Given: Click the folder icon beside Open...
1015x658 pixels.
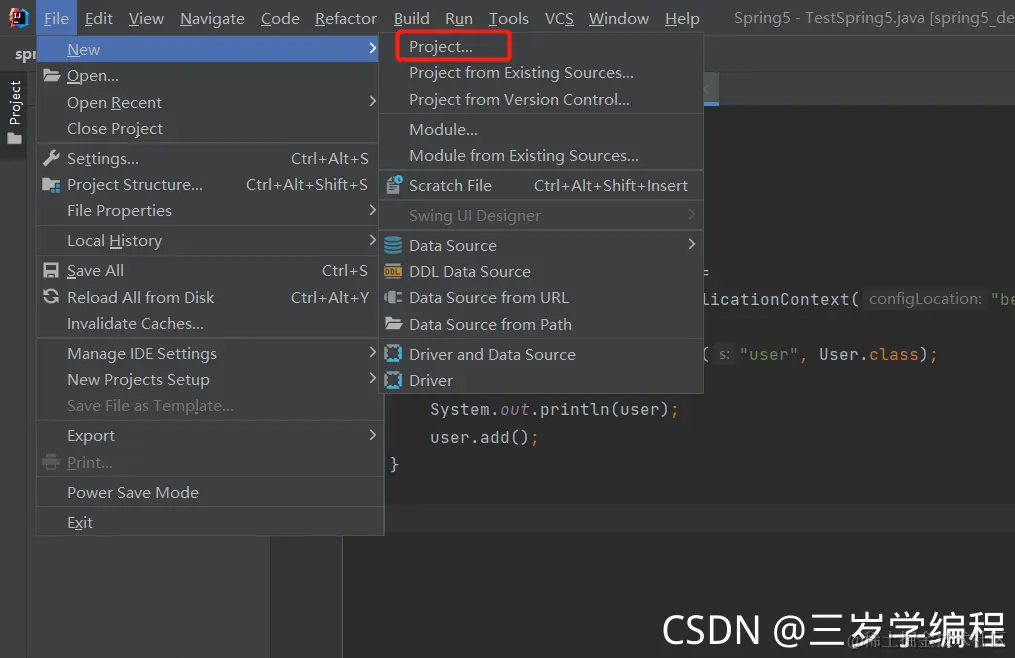Looking at the screenshot, I should pyautogui.click(x=51, y=76).
